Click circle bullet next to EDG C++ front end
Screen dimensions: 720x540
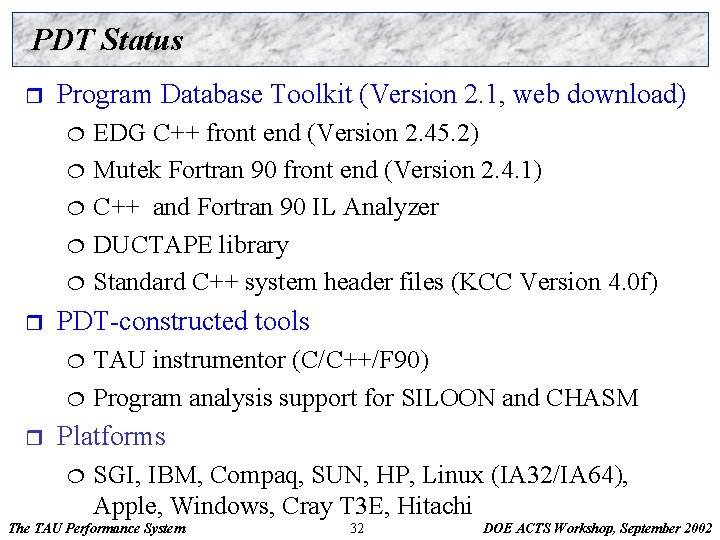pos(76,134)
